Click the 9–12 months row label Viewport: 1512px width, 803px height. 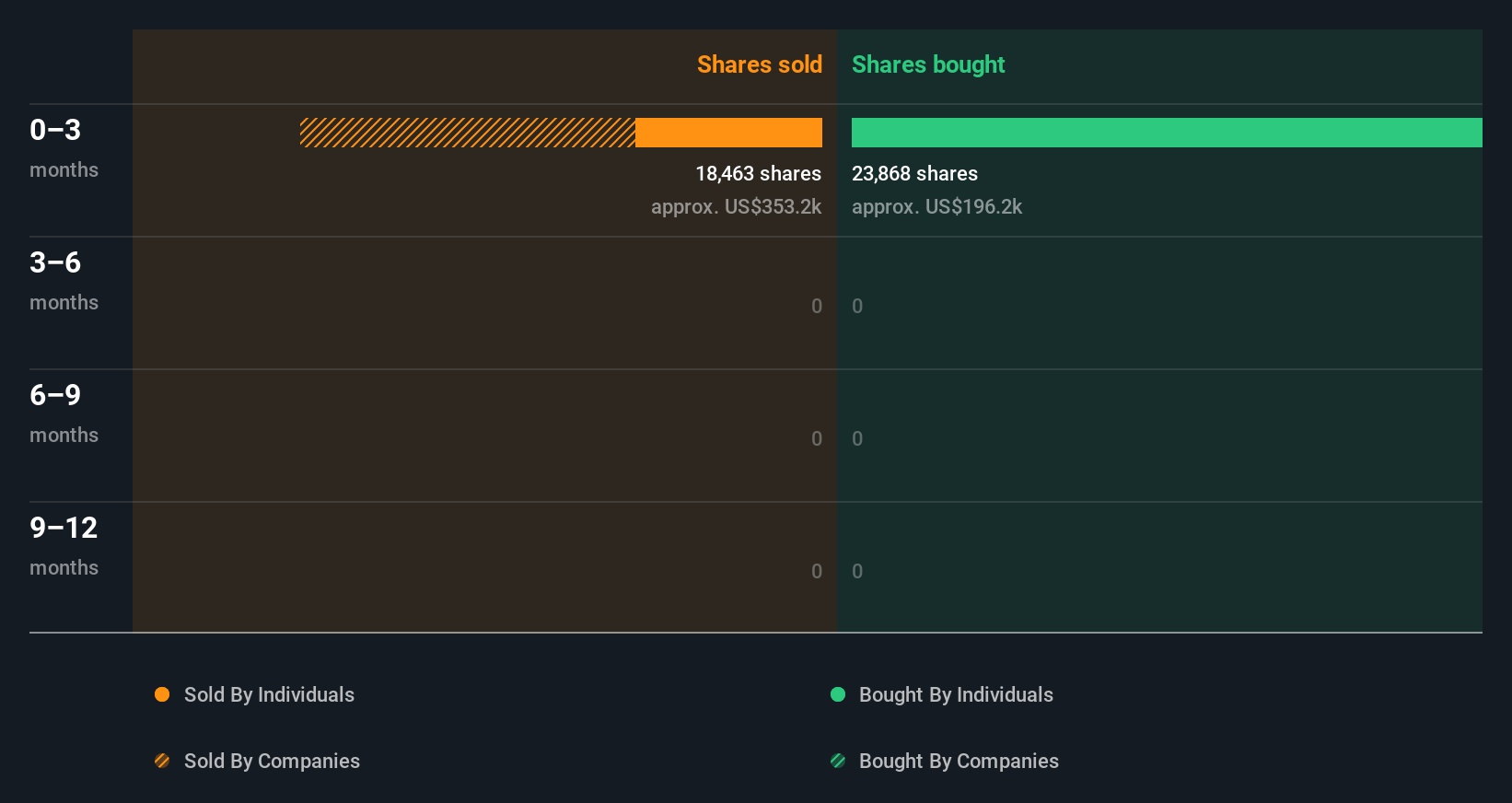[64, 546]
